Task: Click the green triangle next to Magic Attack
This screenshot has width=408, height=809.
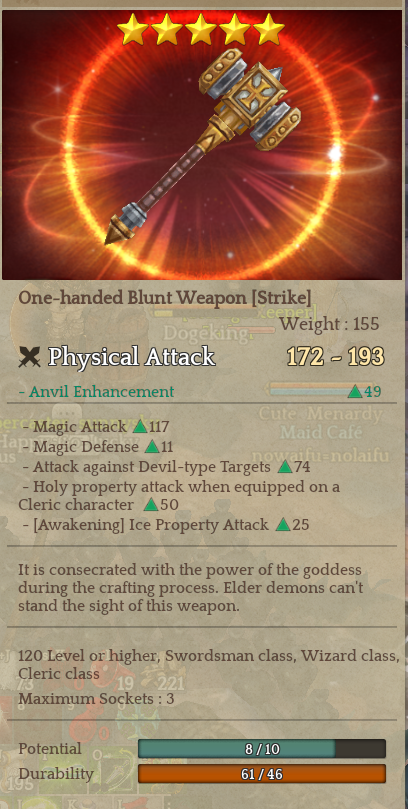Action: [x=140, y=427]
